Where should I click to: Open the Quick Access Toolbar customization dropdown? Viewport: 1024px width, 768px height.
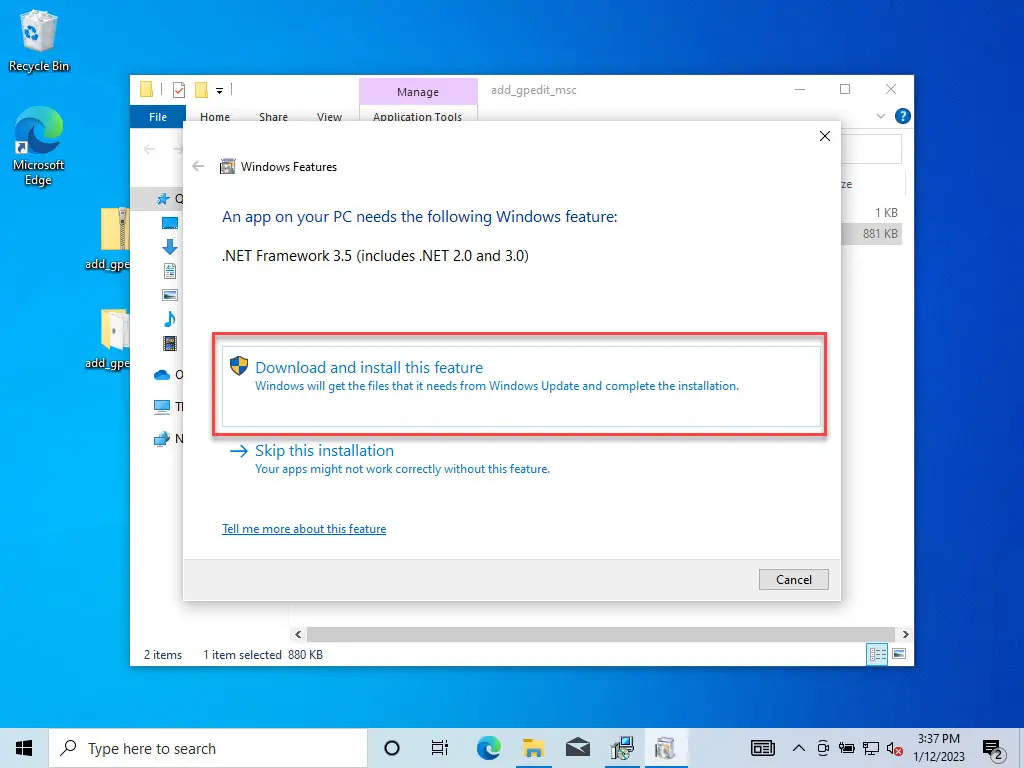(218, 90)
